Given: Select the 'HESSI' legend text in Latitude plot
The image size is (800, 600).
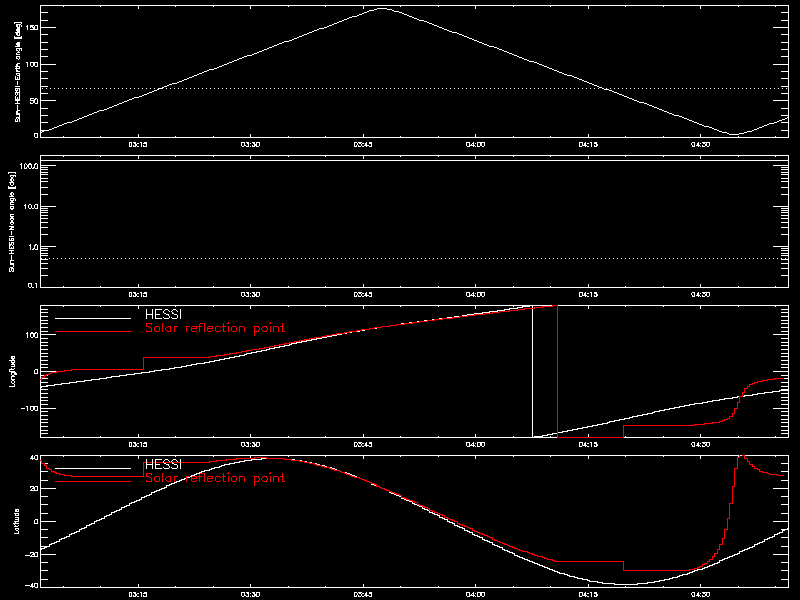Looking at the screenshot, I should (163, 464).
